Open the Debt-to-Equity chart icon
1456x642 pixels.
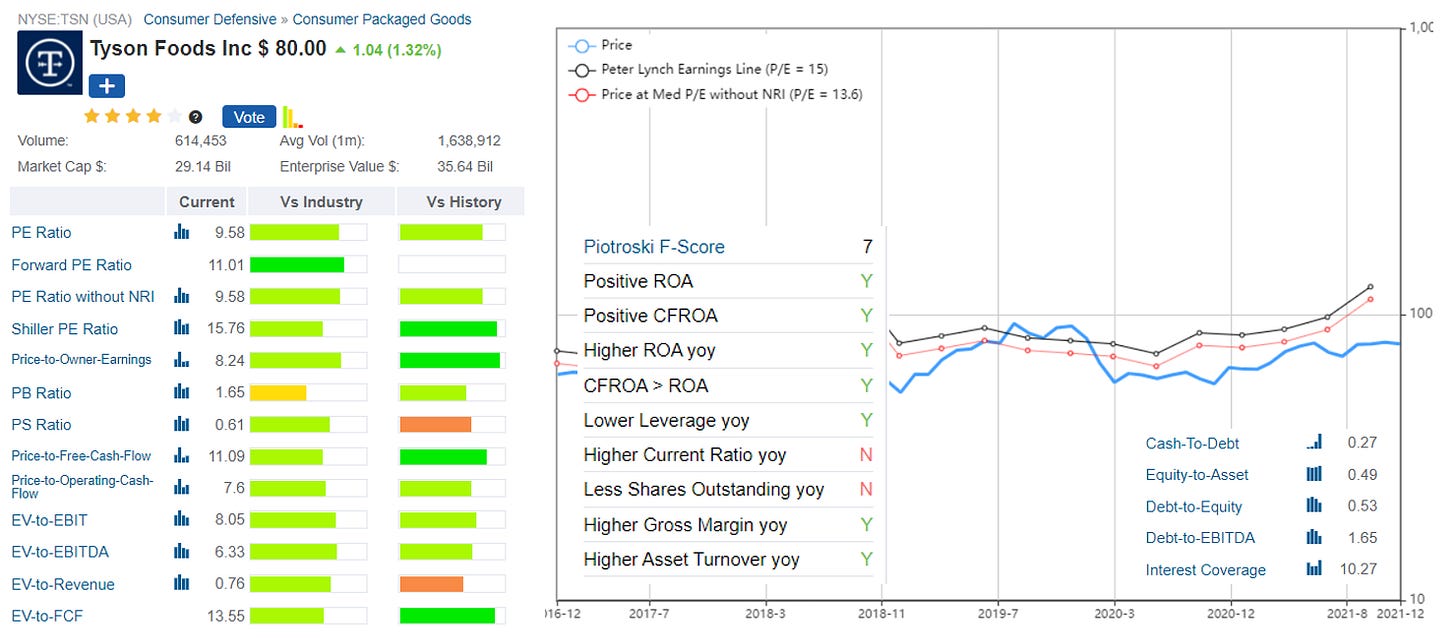click(x=1314, y=506)
